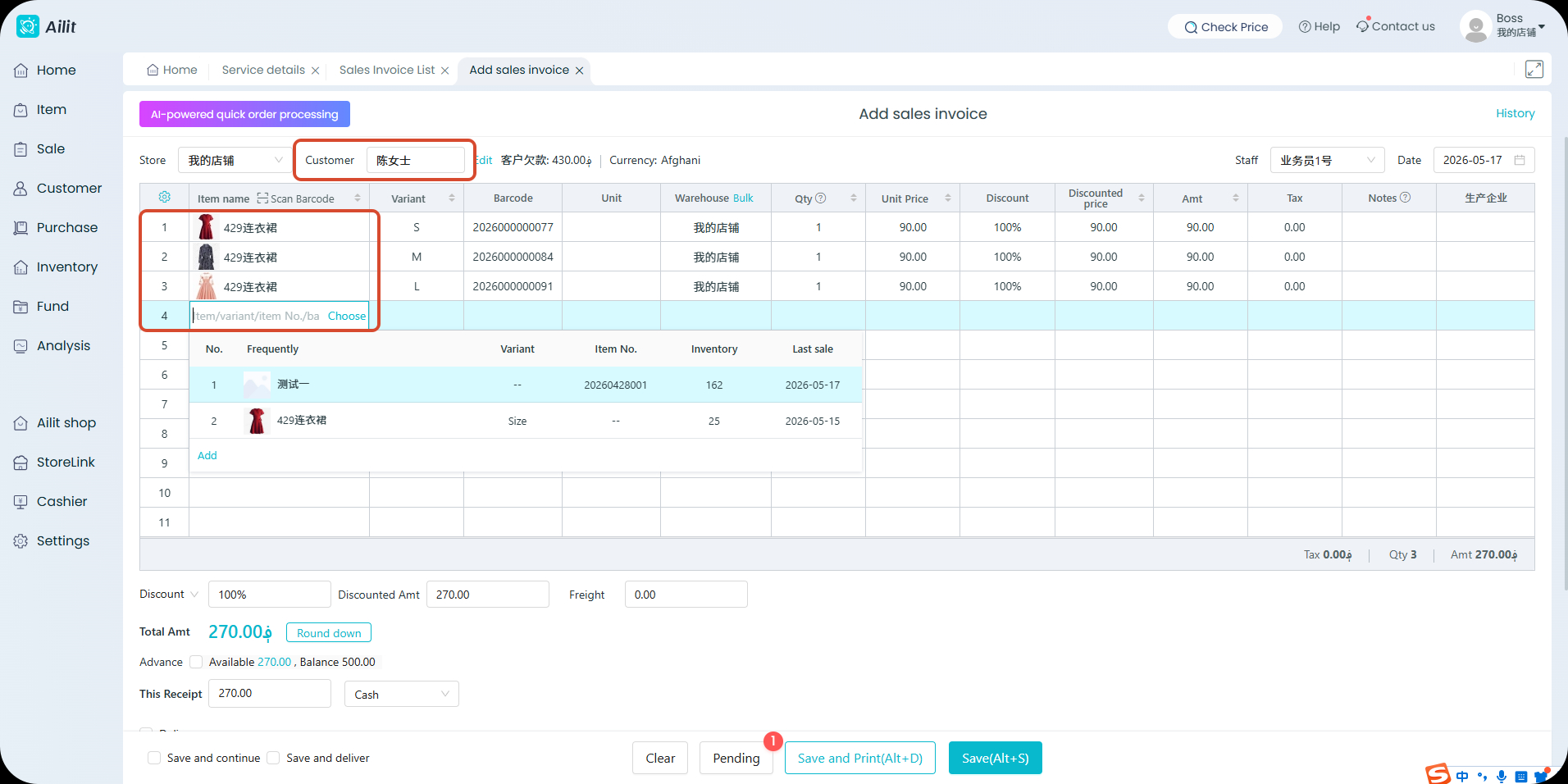1568x784 pixels.
Task: Open Sale in the sidebar
Action: click(x=50, y=149)
